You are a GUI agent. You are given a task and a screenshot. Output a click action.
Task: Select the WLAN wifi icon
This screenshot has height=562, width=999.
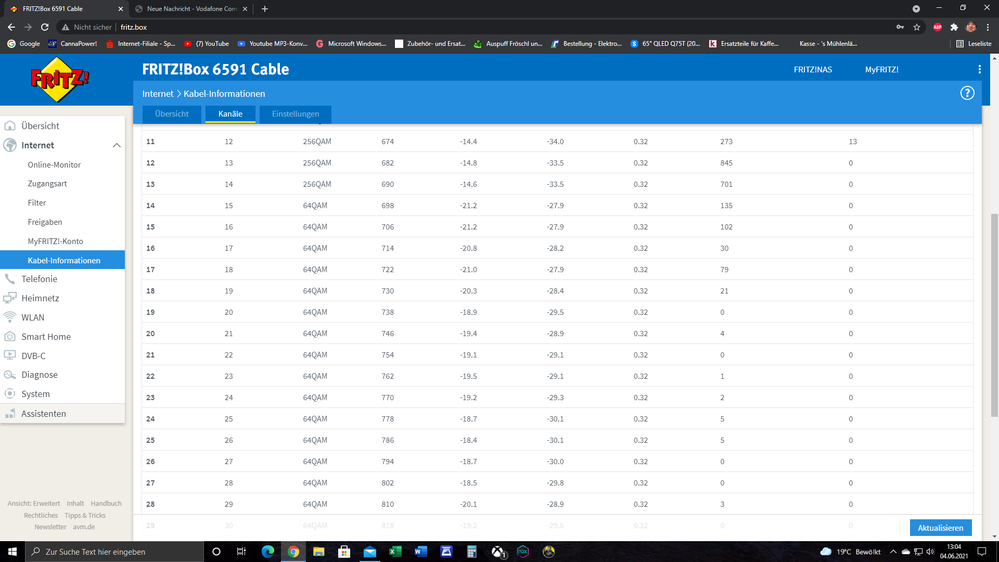[10, 317]
